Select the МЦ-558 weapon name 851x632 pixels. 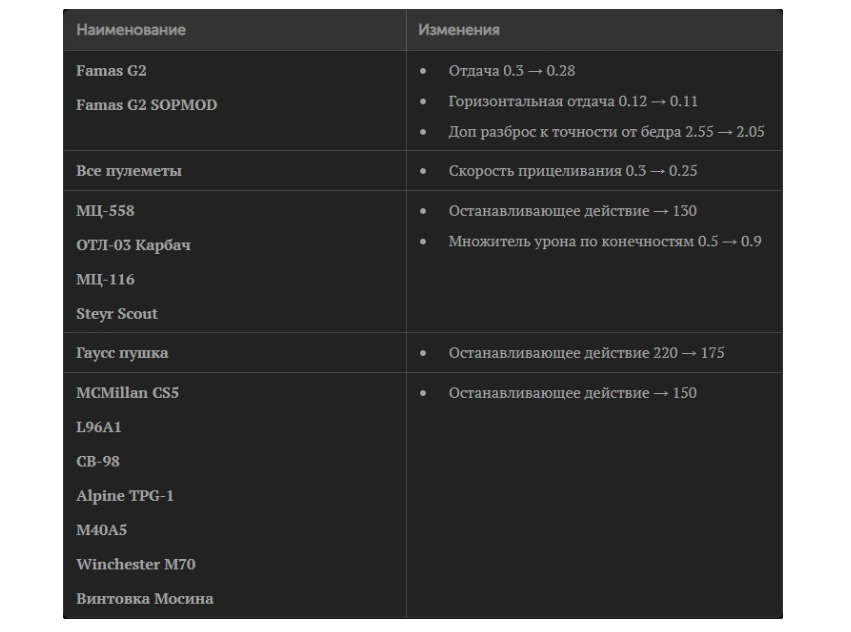(105, 211)
